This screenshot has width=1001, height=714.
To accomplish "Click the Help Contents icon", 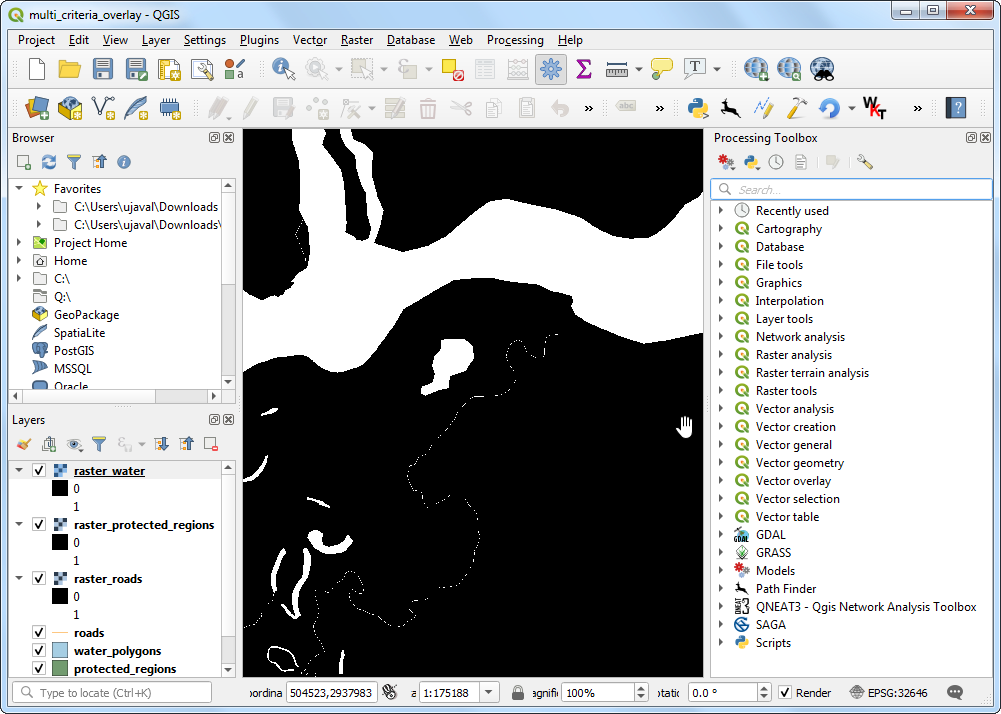I will coord(956,107).
